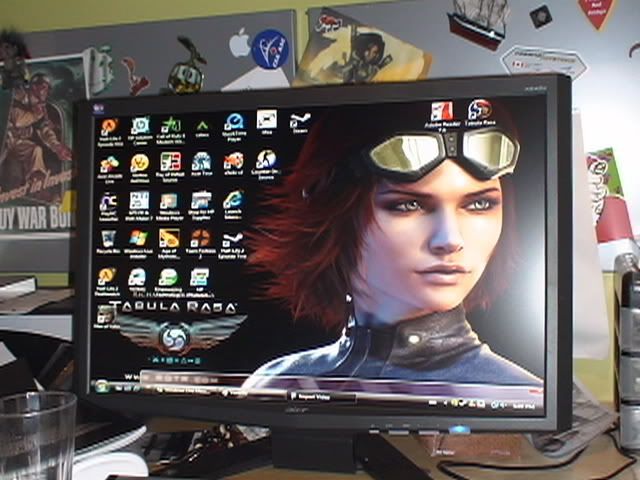Open the Men of Valor shortcut

tap(106, 318)
